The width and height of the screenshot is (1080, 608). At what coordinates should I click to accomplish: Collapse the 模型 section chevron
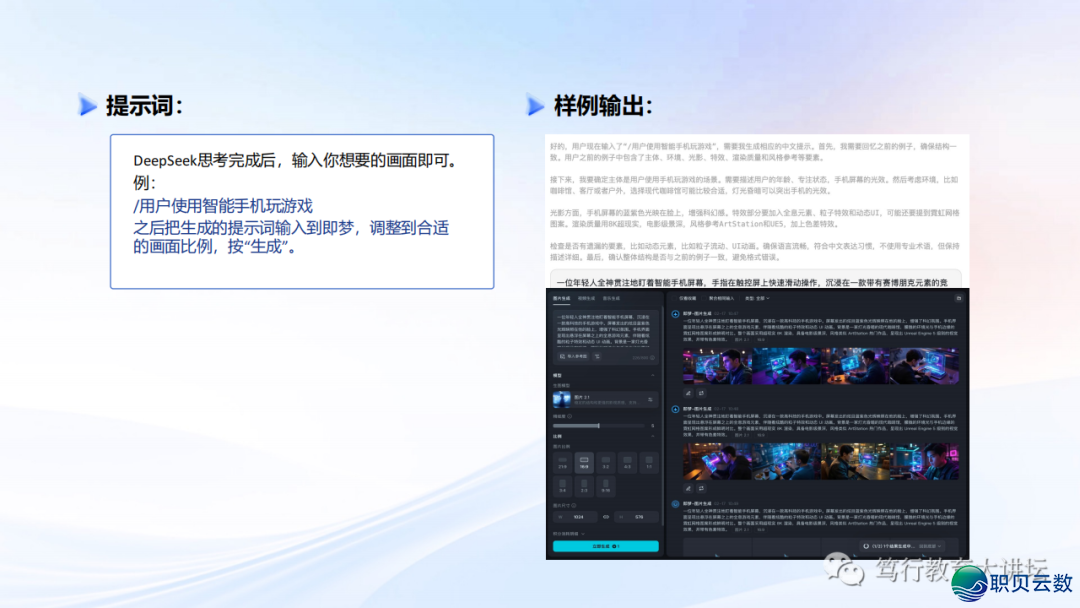(655, 376)
